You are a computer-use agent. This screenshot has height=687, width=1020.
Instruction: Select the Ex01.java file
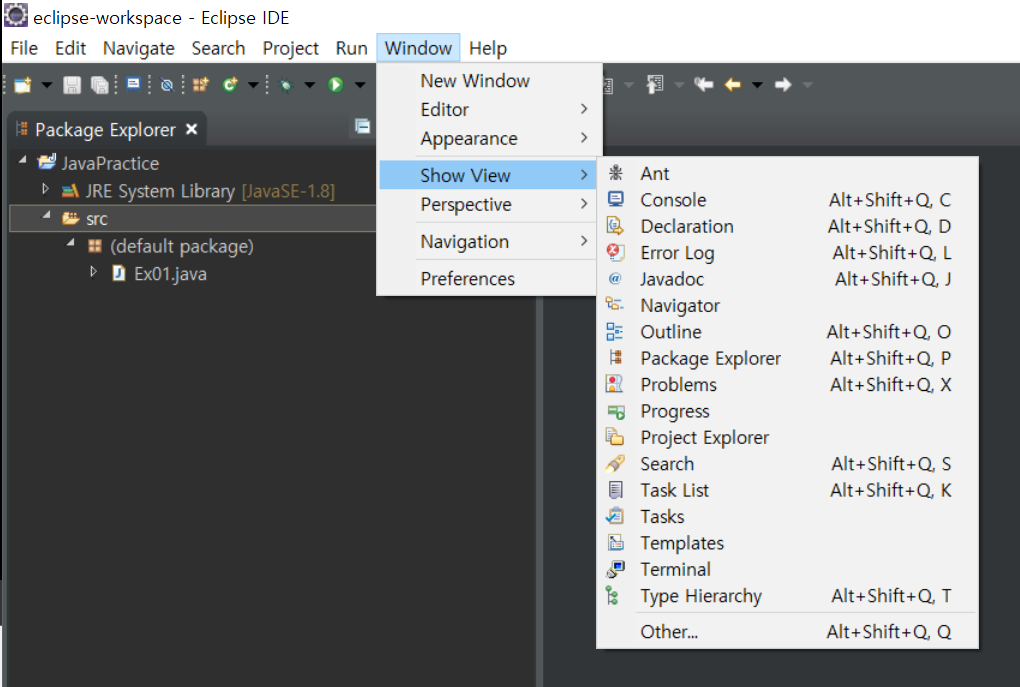pyautogui.click(x=159, y=274)
